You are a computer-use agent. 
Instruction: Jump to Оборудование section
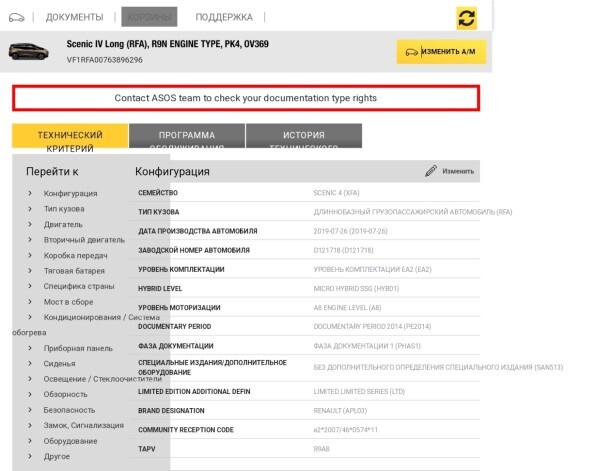tap(70, 441)
